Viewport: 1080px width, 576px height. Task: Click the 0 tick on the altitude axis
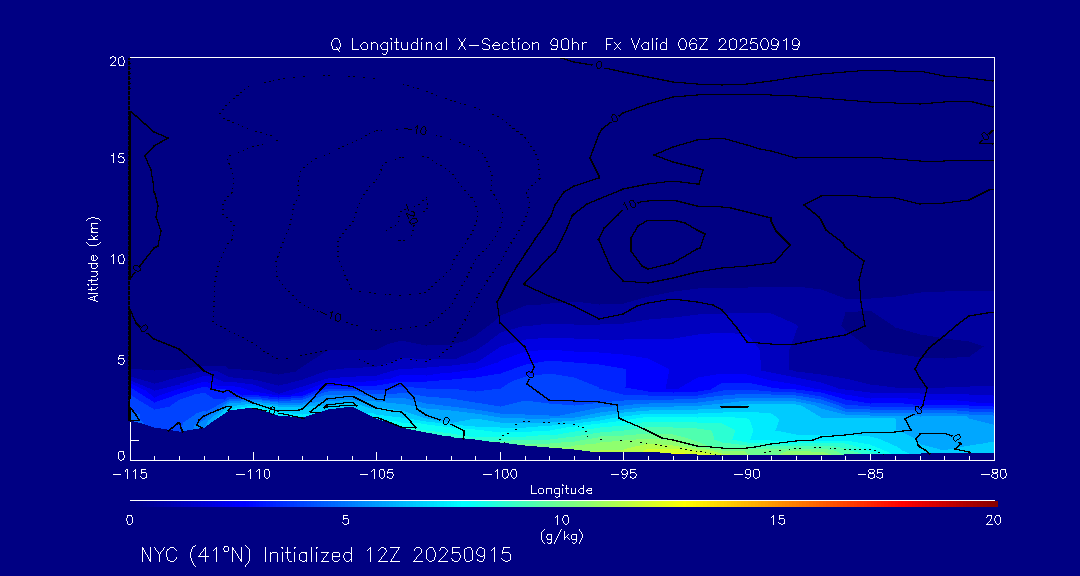(120, 455)
